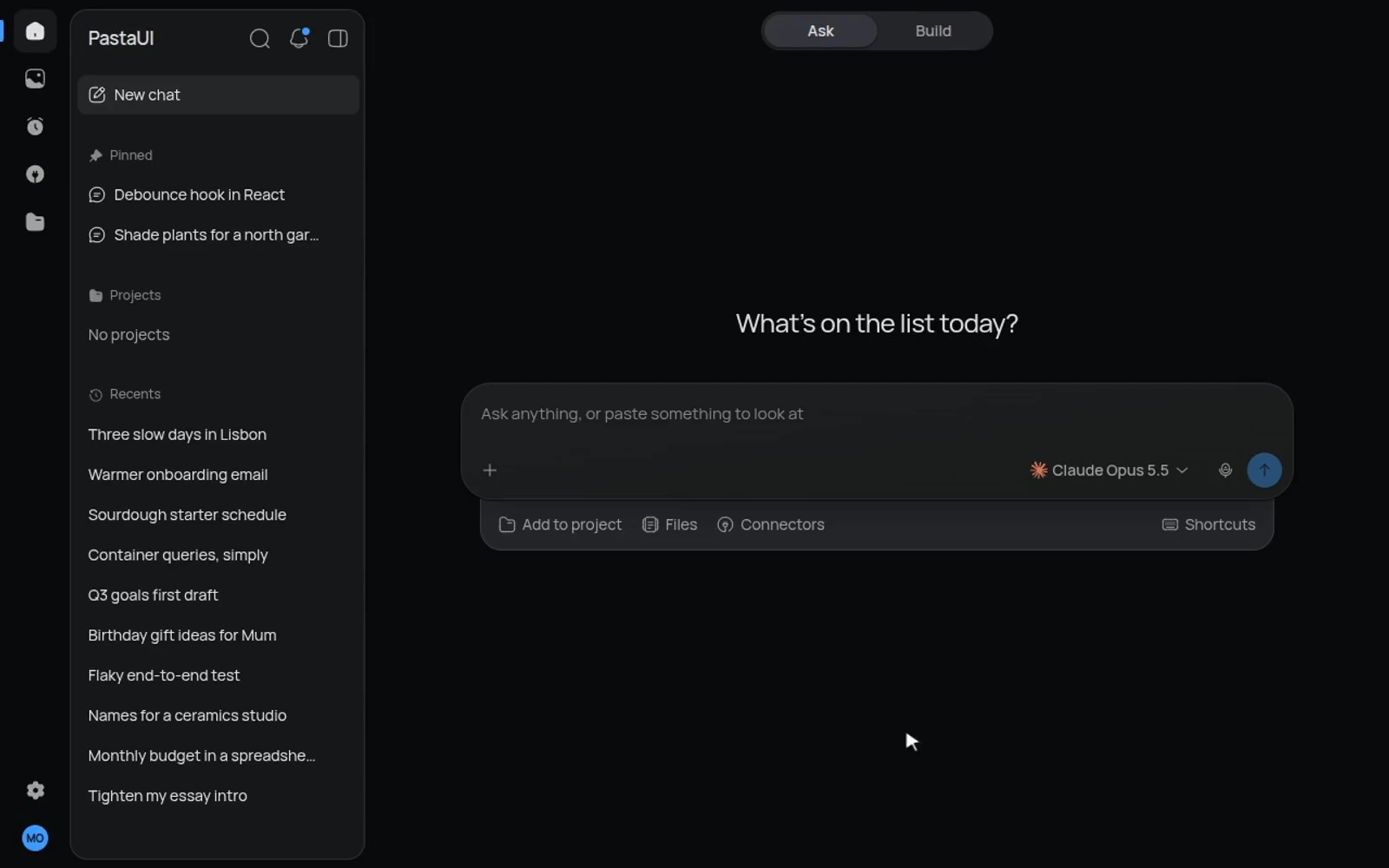This screenshot has width=1389, height=868.
Task: Open the folder icon in left rail
Action: 35,222
